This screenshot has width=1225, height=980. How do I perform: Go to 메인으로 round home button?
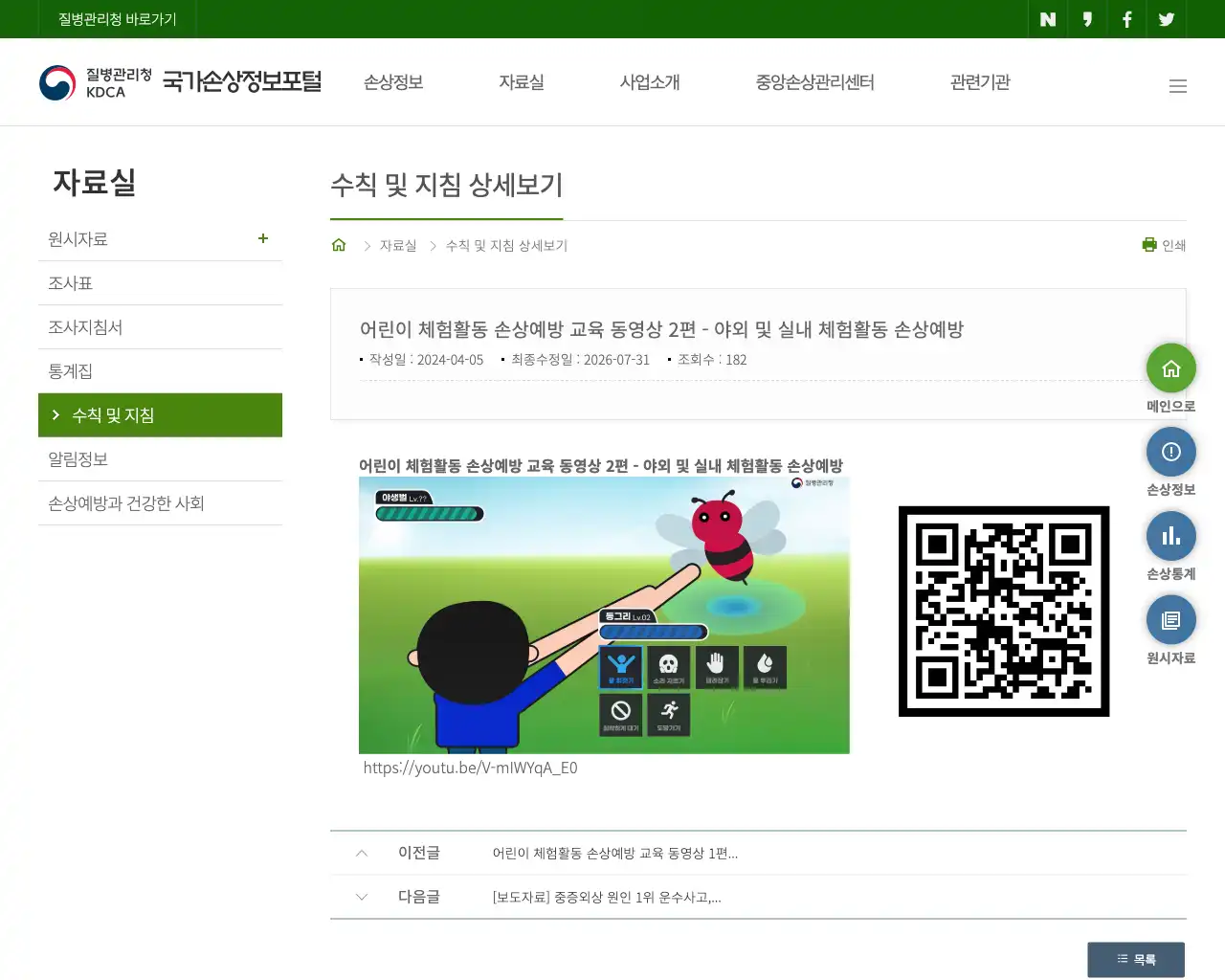coord(1171,368)
